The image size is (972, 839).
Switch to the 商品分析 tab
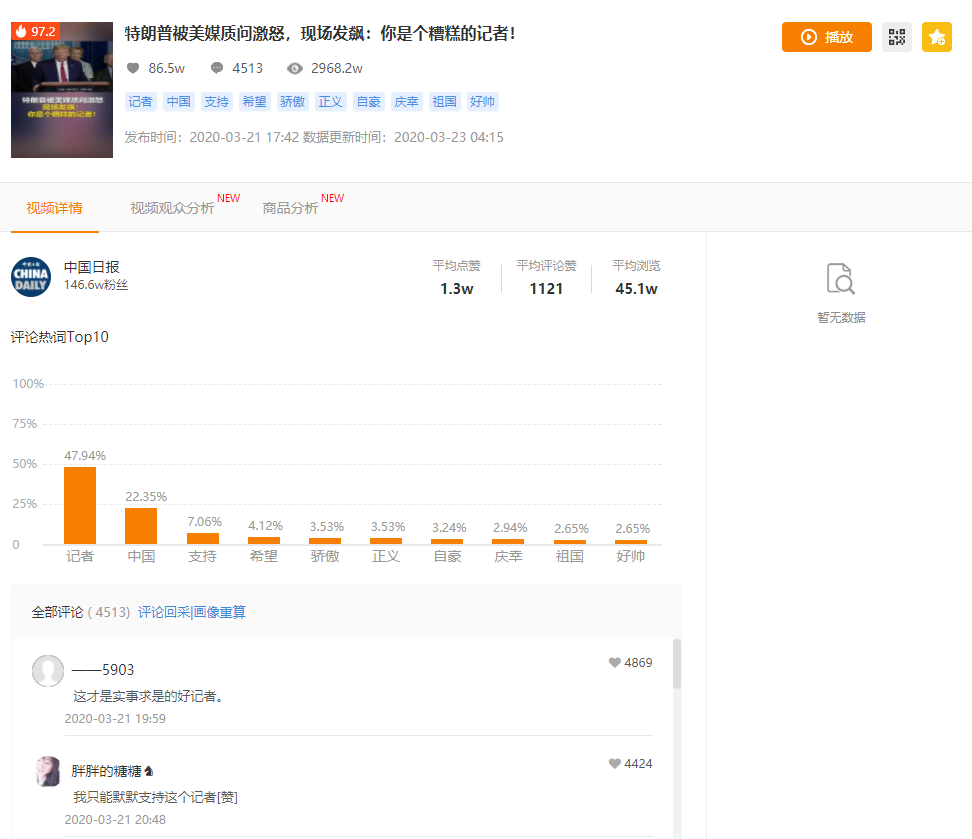(290, 208)
